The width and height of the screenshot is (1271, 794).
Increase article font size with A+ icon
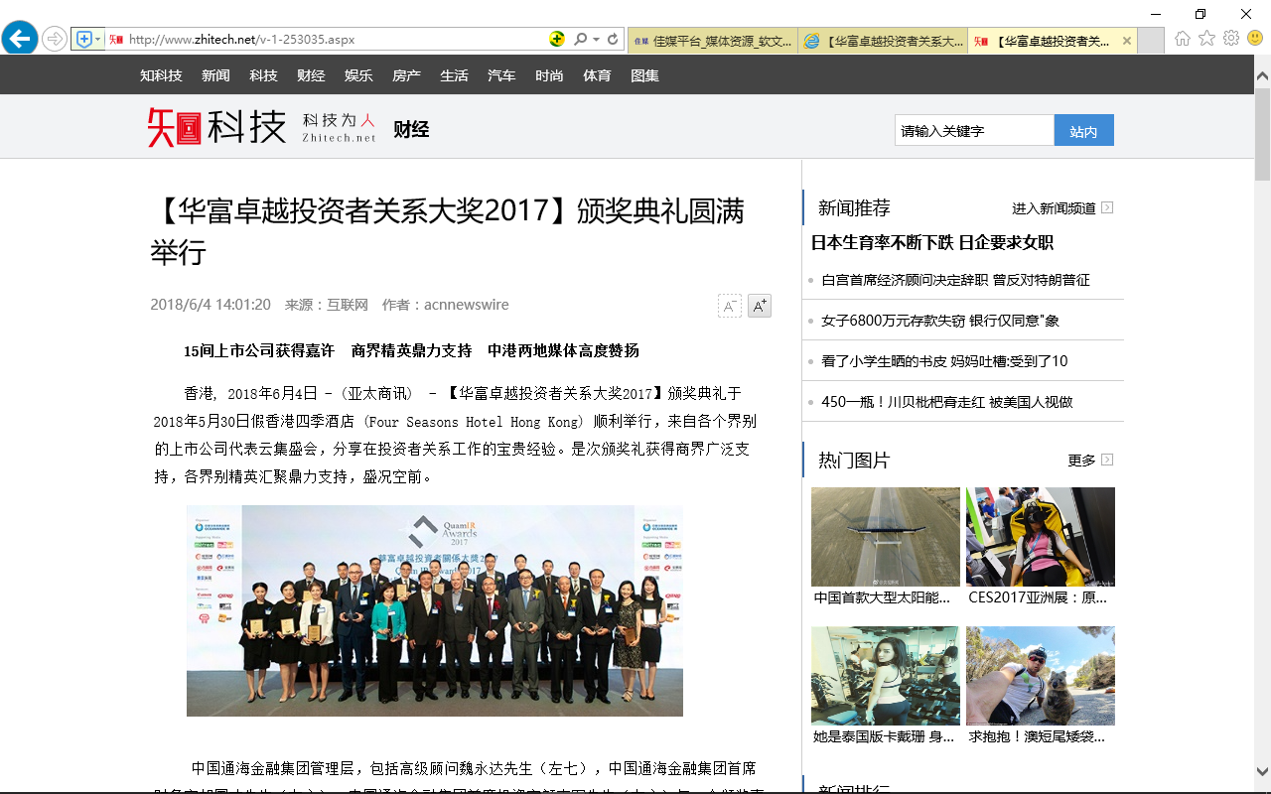click(x=760, y=306)
